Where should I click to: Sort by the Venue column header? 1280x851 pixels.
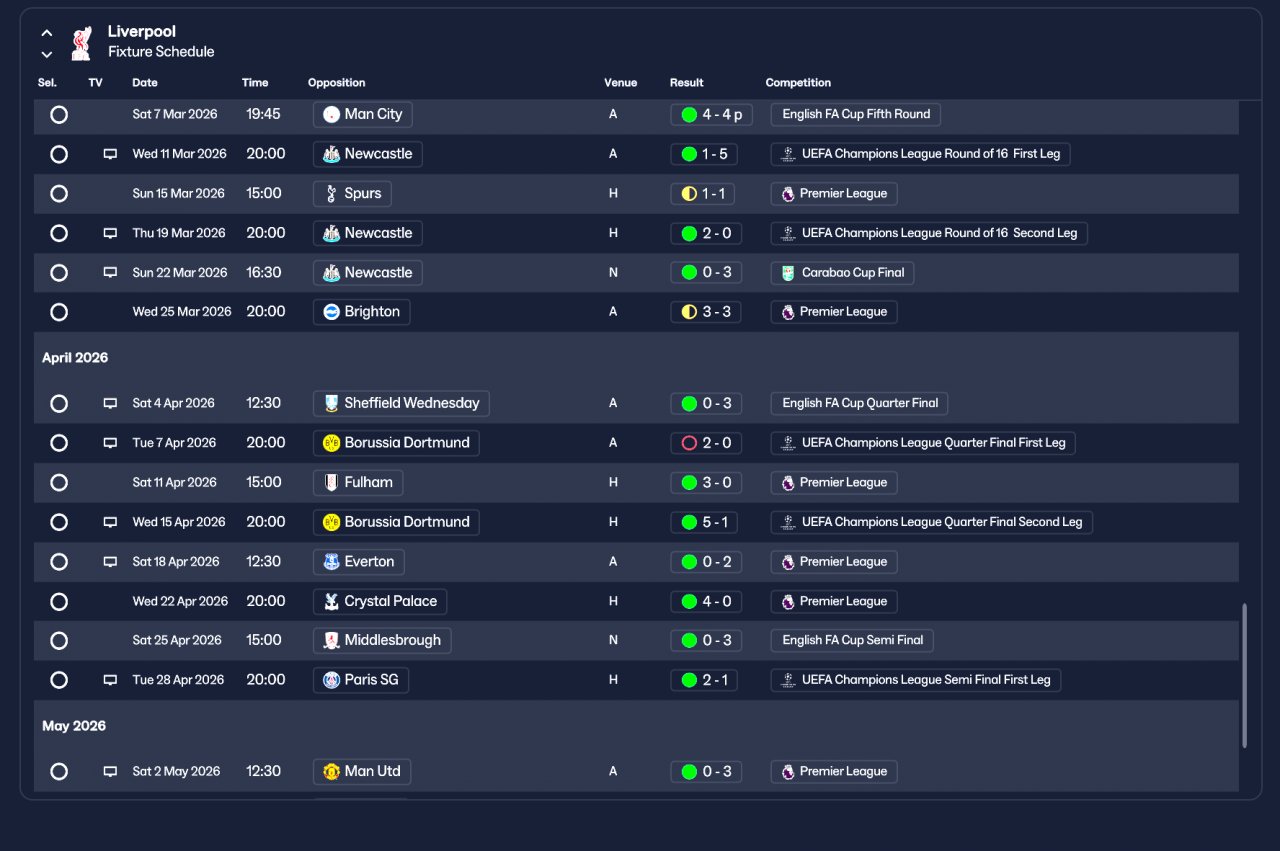620,83
